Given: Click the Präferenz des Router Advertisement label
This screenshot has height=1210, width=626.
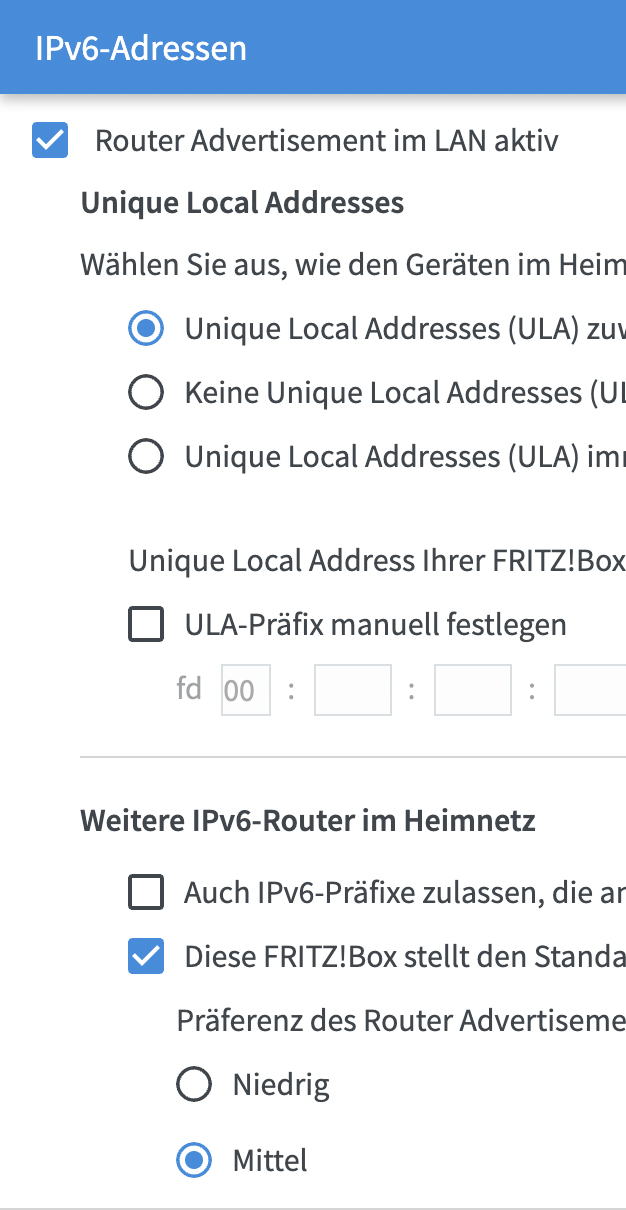Looking at the screenshot, I should point(401,1021).
